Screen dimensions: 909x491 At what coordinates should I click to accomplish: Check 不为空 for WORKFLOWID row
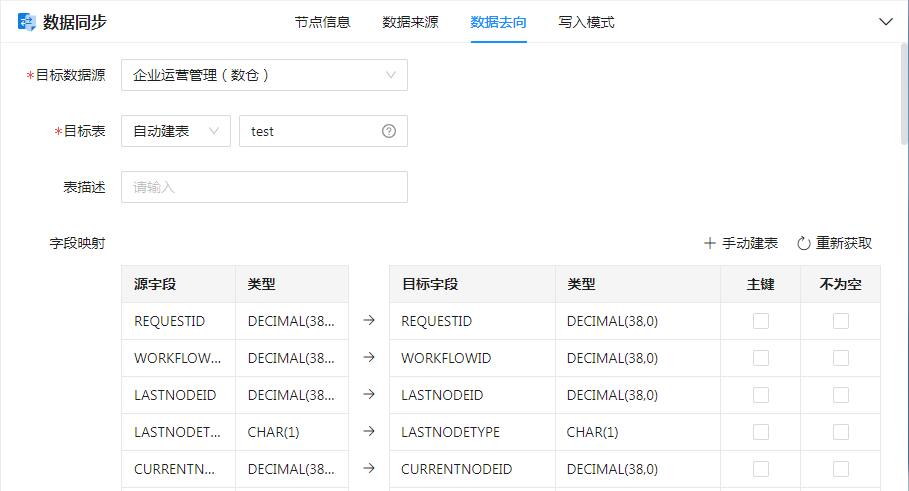[x=841, y=358]
